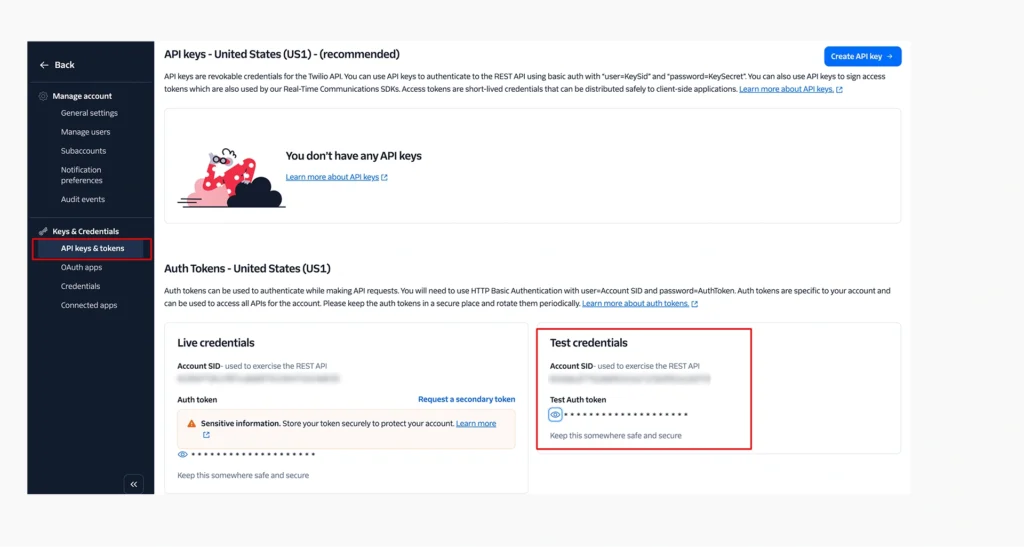Viewport: 1024px width, 547px height.
Task: Reveal the live Auth token with eye icon
Action: point(183,454)
